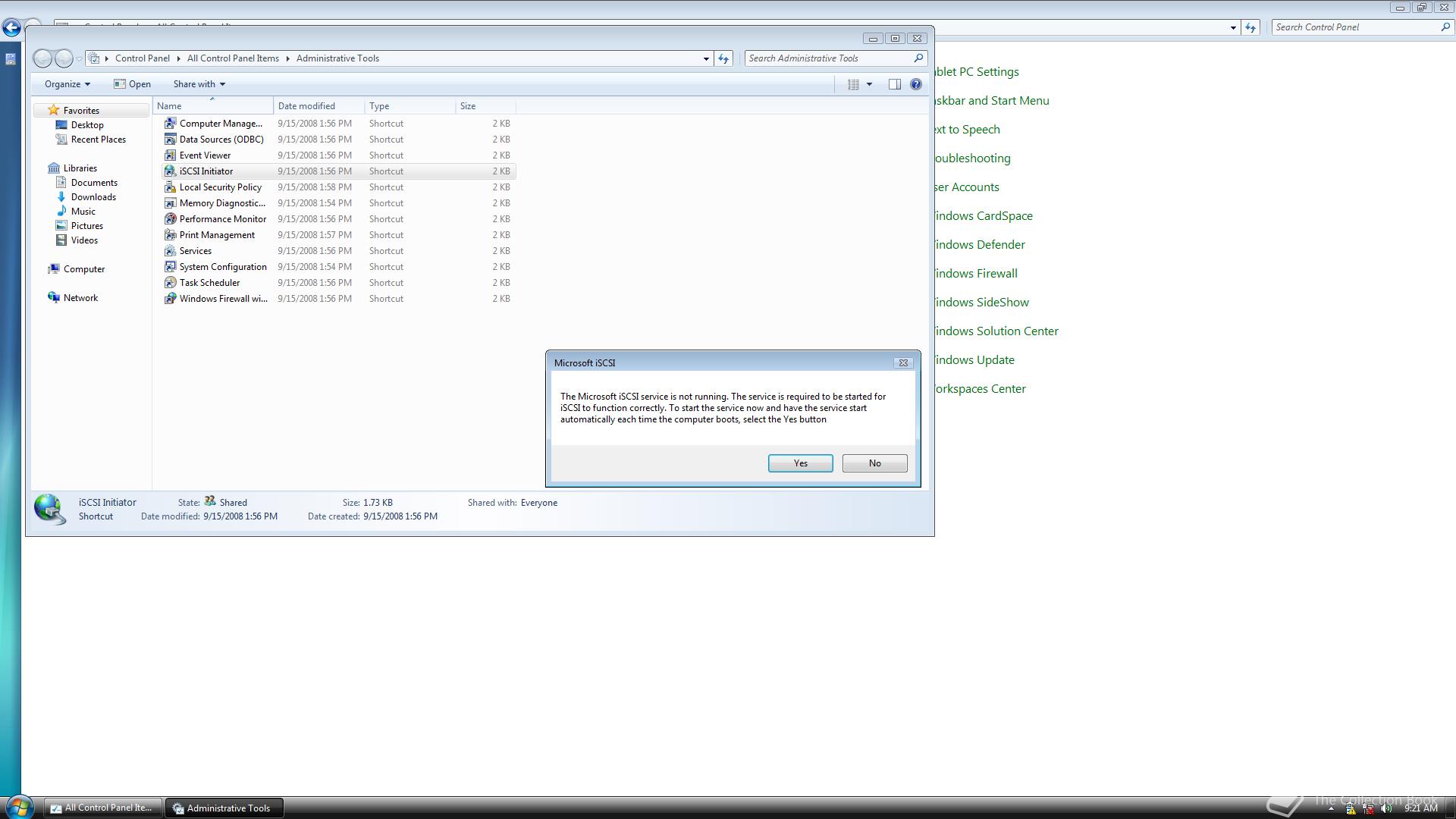Open Windows Firewall link in Control Panel
1456x819 pixels.
click(977, 274)
